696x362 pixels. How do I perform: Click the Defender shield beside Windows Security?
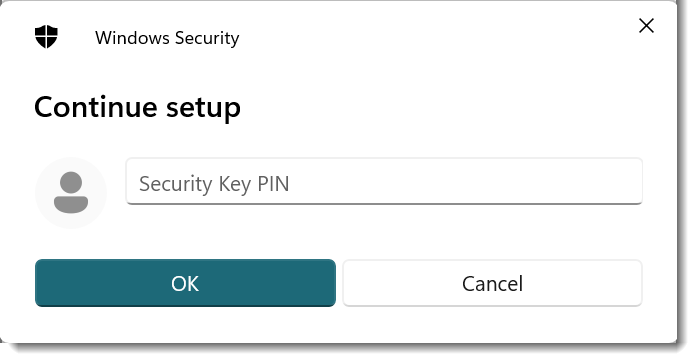coord(46,36)
